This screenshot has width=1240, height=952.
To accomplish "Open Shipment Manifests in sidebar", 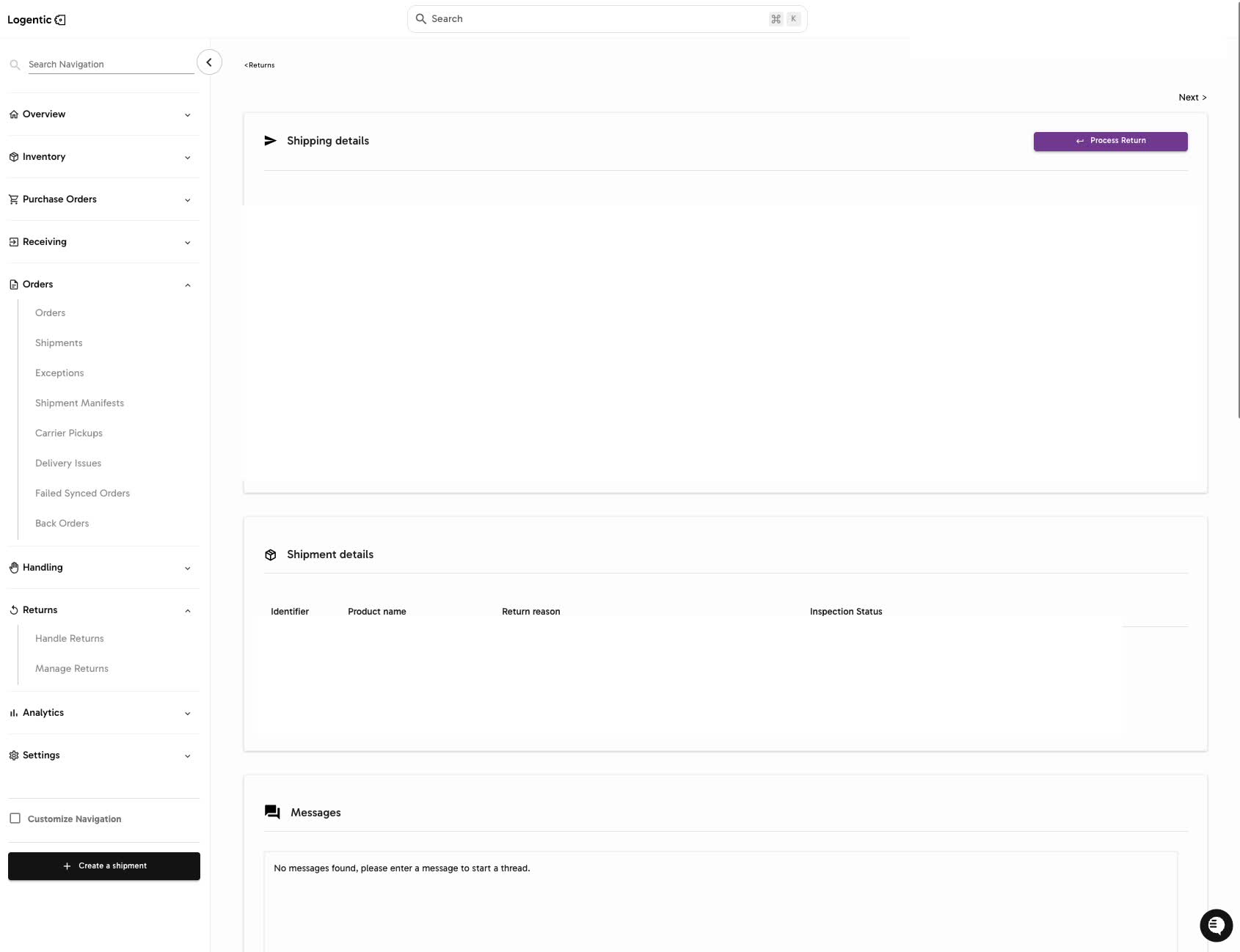I will click(79, 403).
